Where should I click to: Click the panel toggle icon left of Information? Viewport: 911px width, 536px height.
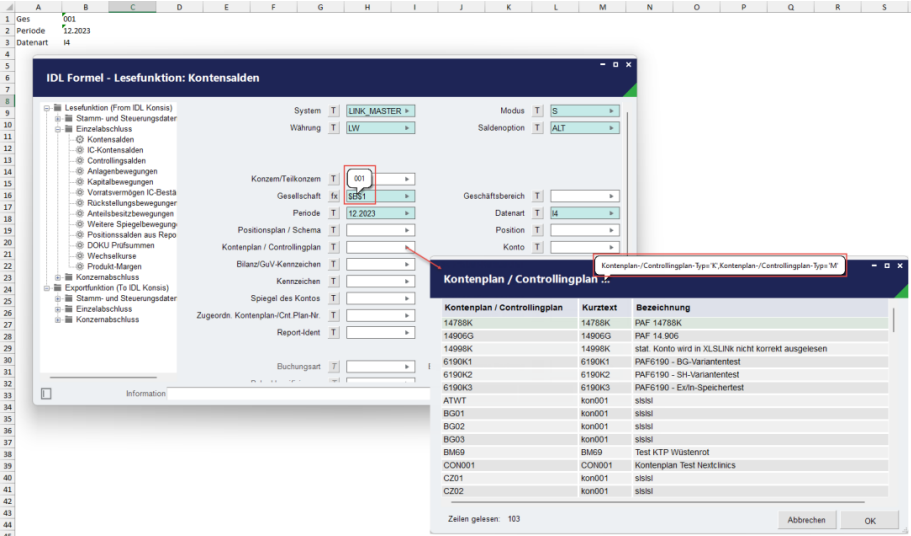46,394
